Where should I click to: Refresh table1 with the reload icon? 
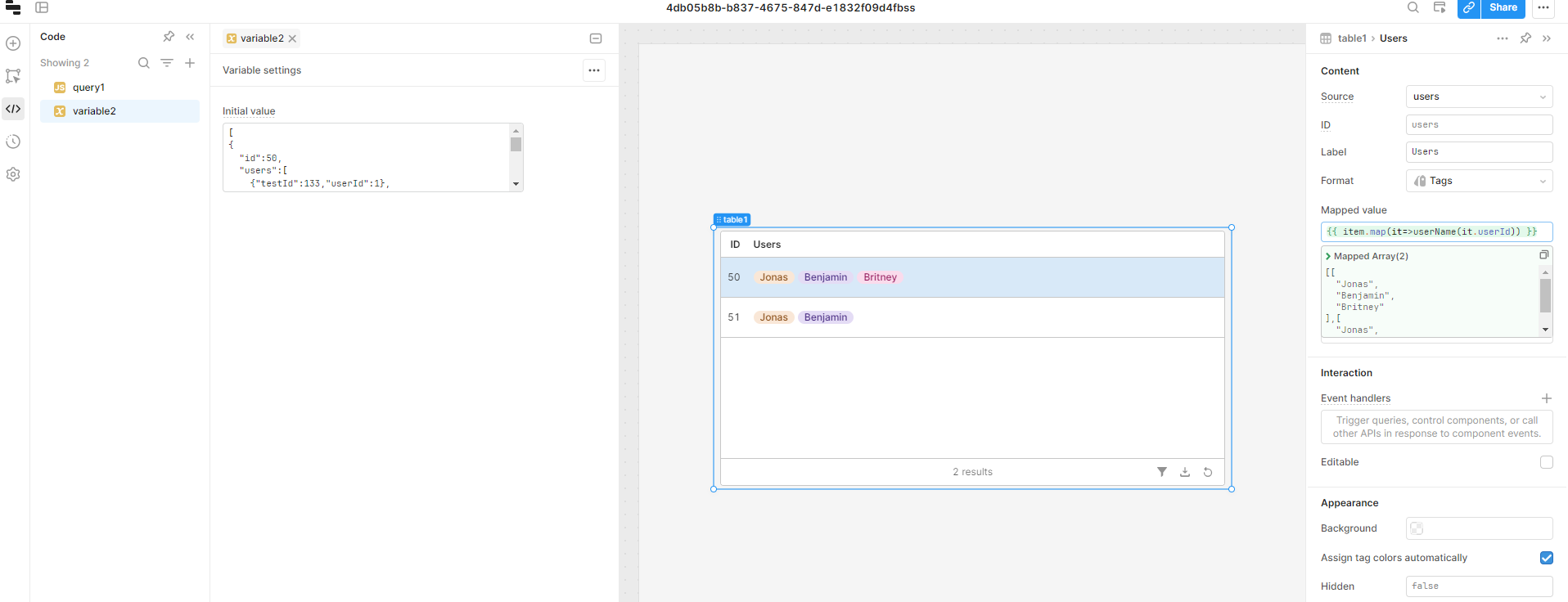coord(1207,472)
